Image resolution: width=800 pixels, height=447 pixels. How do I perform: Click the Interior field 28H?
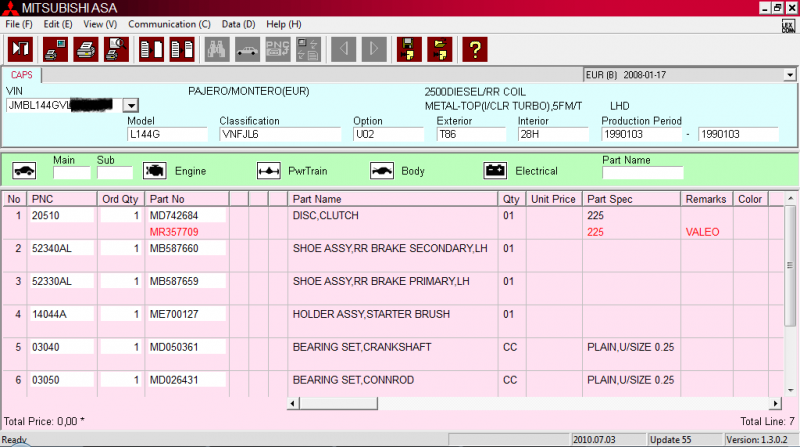(x=553, y=134)
